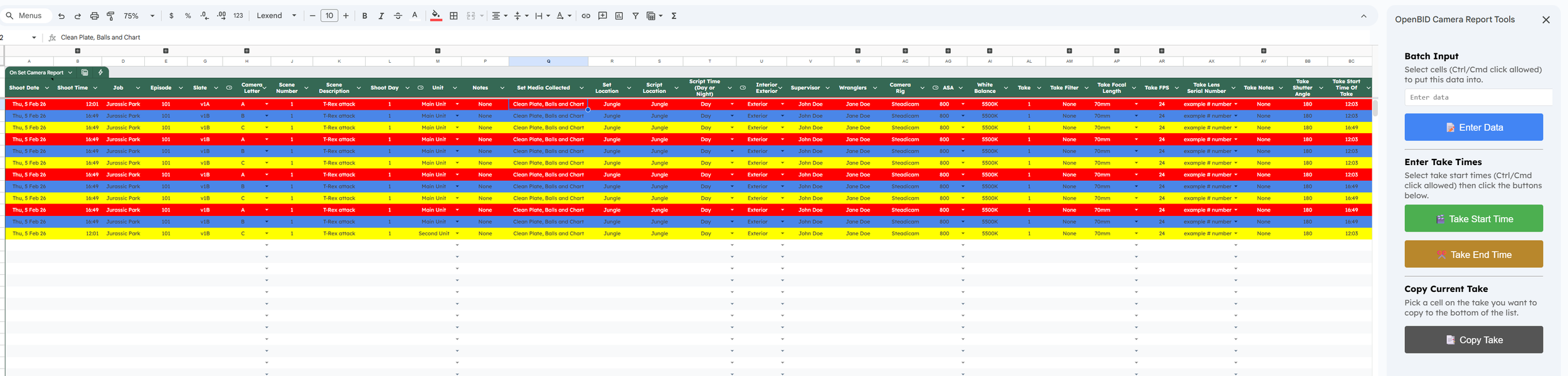Viewport: 1568px width, 376px height.
Task: Click the table view icon beside On Set Camera Report
Action: pos(85,73)
